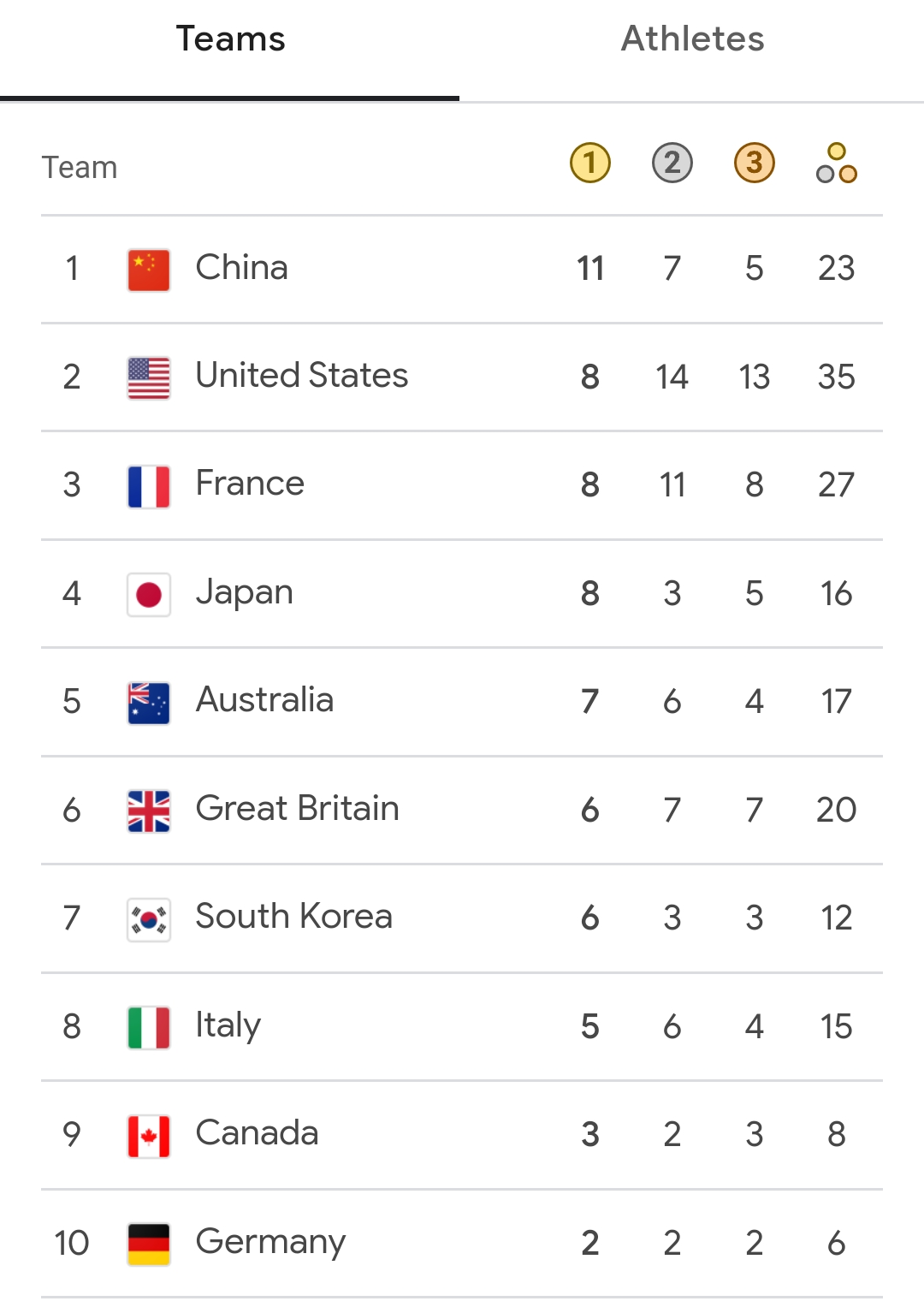
Task: Click the silver medal column icon
Action: pyautogui.click(x=672, y=163)
